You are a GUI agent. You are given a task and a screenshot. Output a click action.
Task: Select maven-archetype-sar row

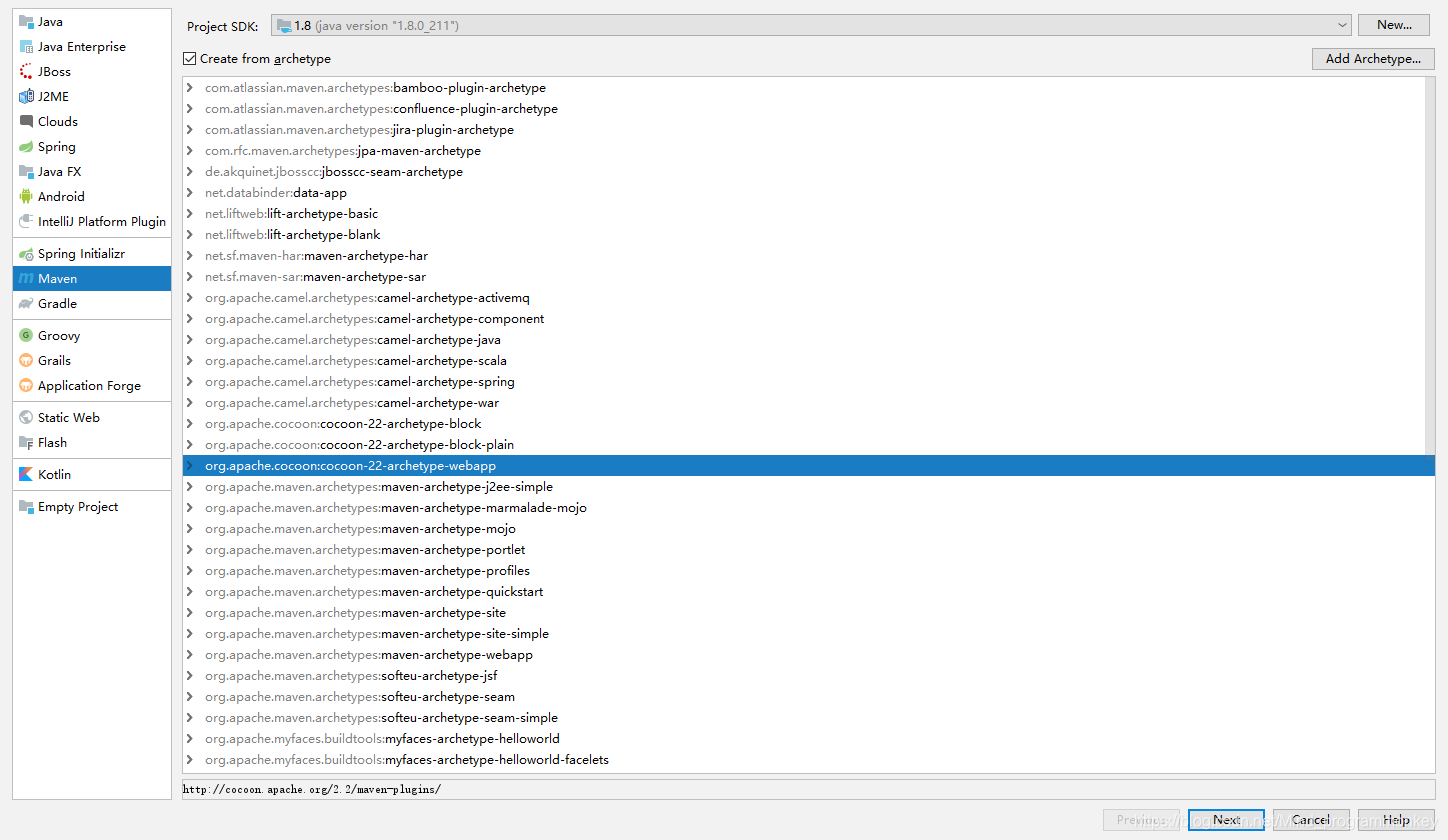point(804,277)
